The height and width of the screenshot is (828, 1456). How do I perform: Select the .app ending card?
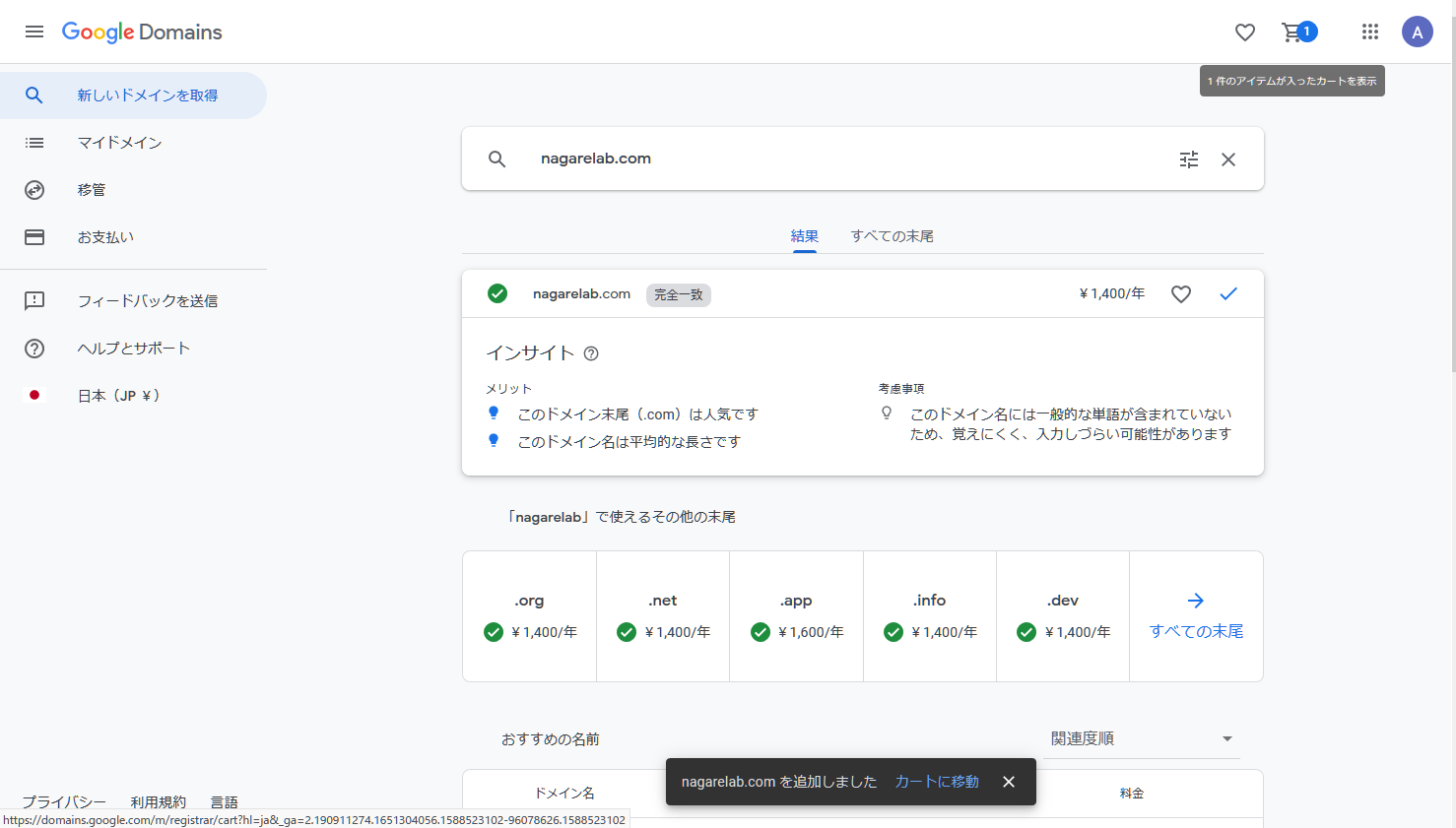(x=796, y=616)
